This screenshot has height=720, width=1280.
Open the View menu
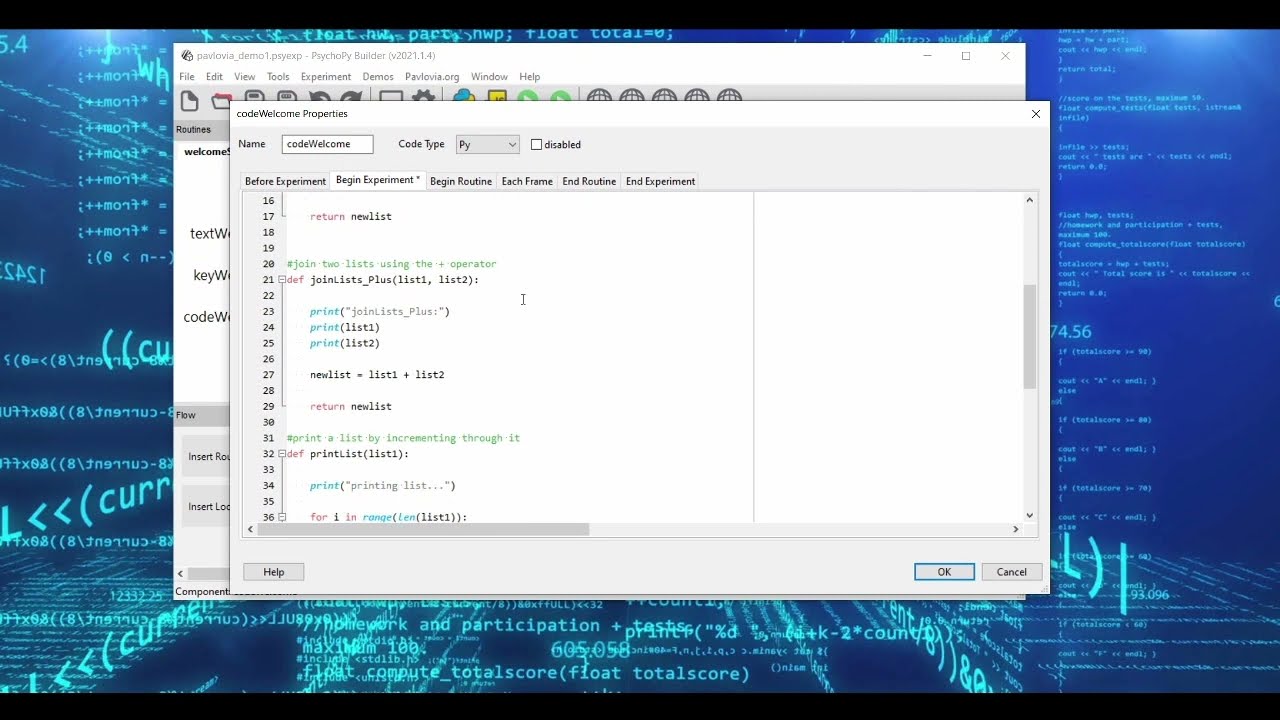pos(244,77)
